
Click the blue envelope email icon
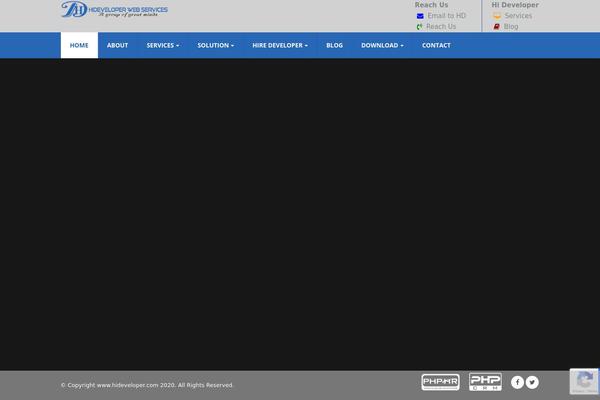420,16
